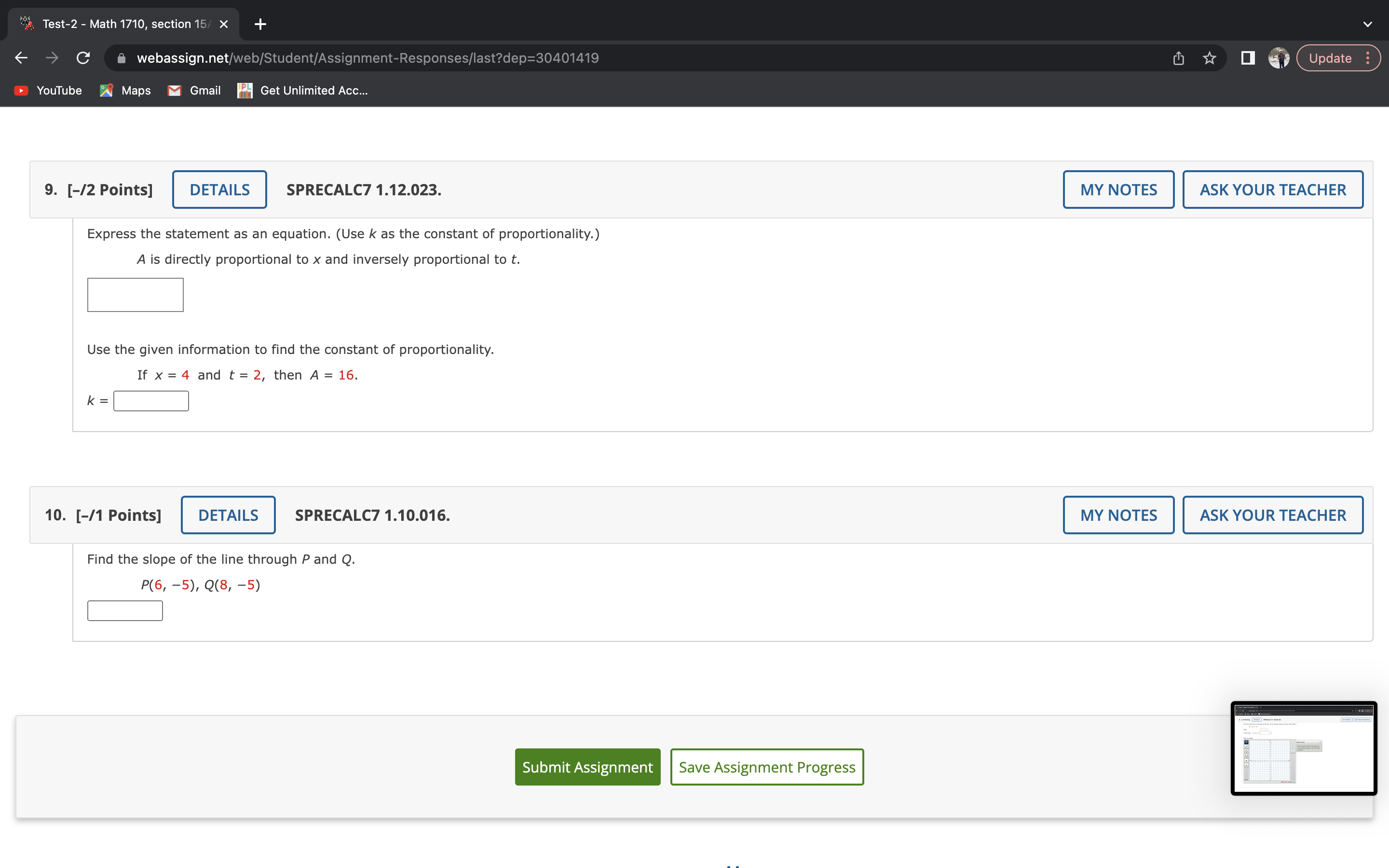Reload the WebAssign page
The height and width of the screenshot is (868, 1389).
tap(83, 58)
